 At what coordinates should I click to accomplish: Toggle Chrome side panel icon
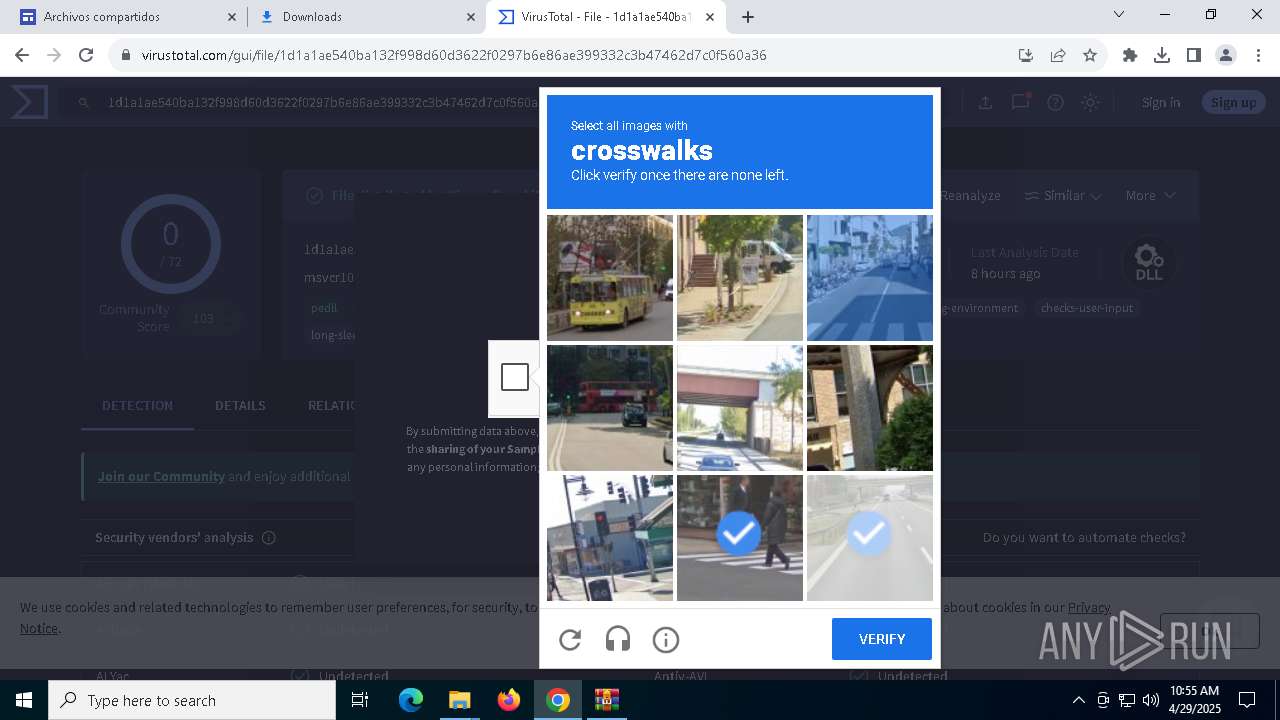point(1194,55)
